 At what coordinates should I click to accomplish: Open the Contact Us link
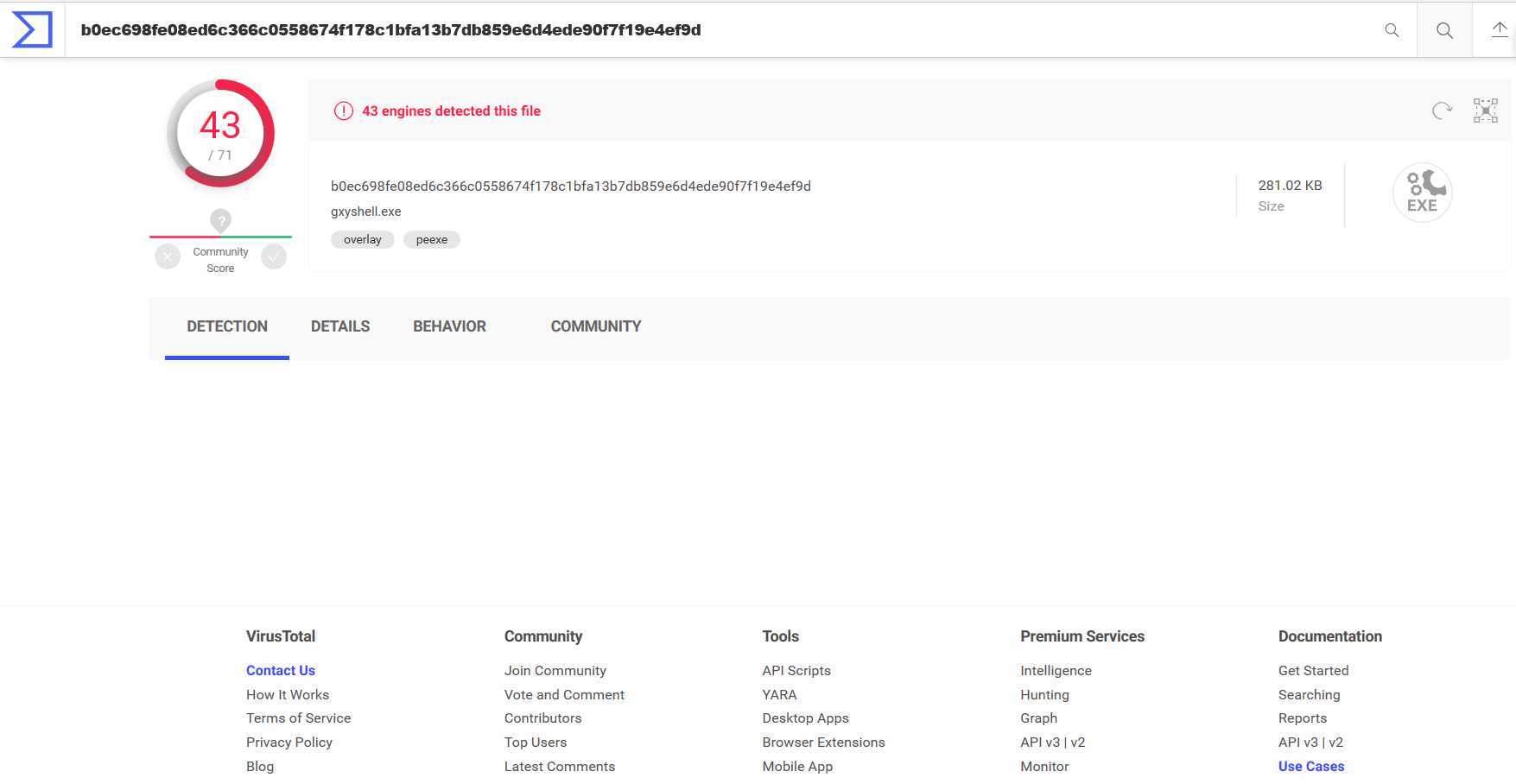coord(281,671)
